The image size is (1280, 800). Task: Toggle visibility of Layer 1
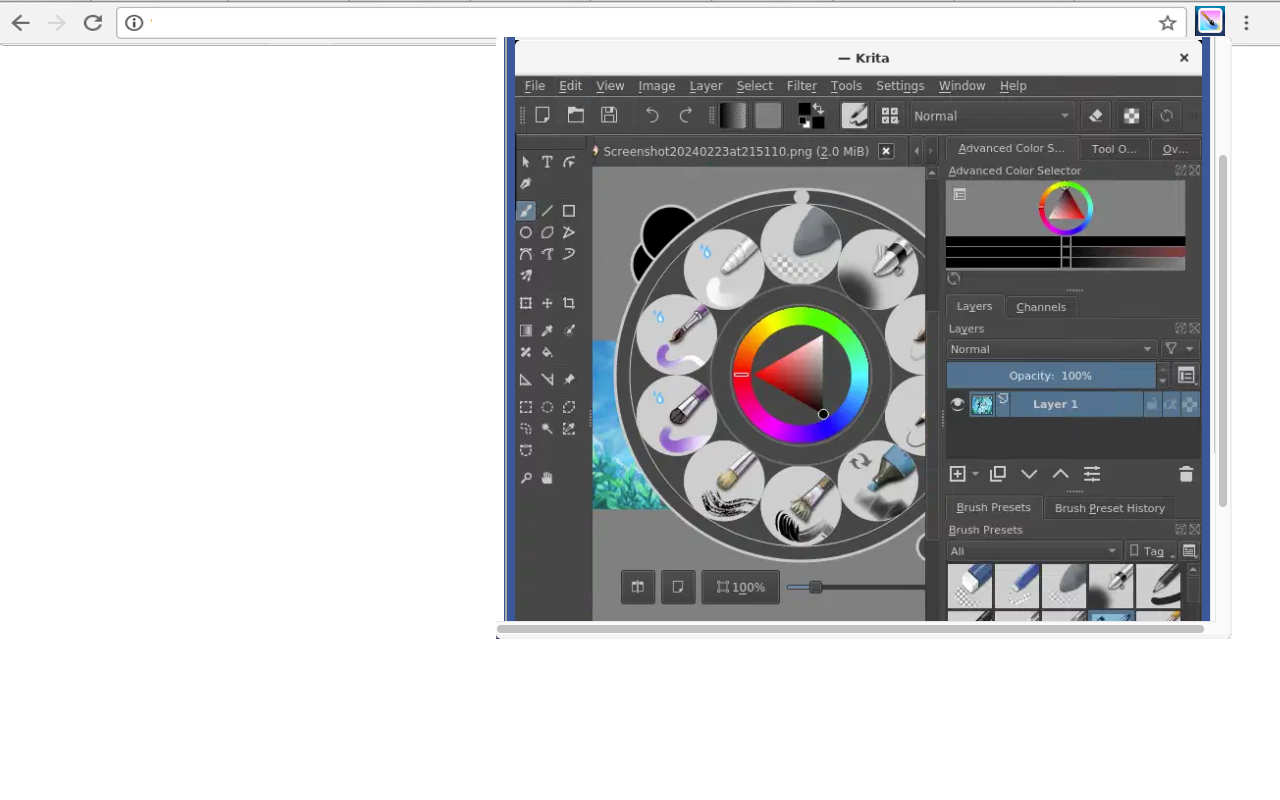click(957, 404)
